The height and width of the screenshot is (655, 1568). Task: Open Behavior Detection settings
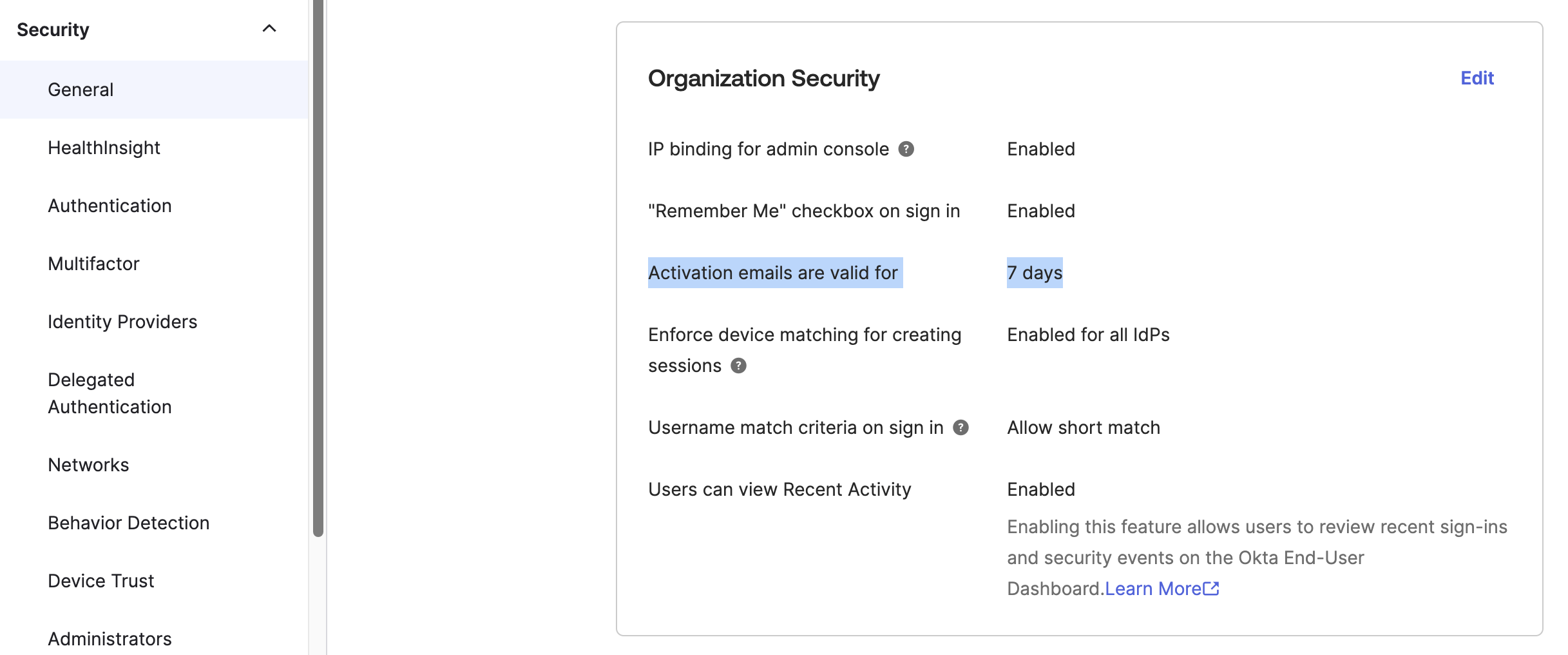coord(128,522)
